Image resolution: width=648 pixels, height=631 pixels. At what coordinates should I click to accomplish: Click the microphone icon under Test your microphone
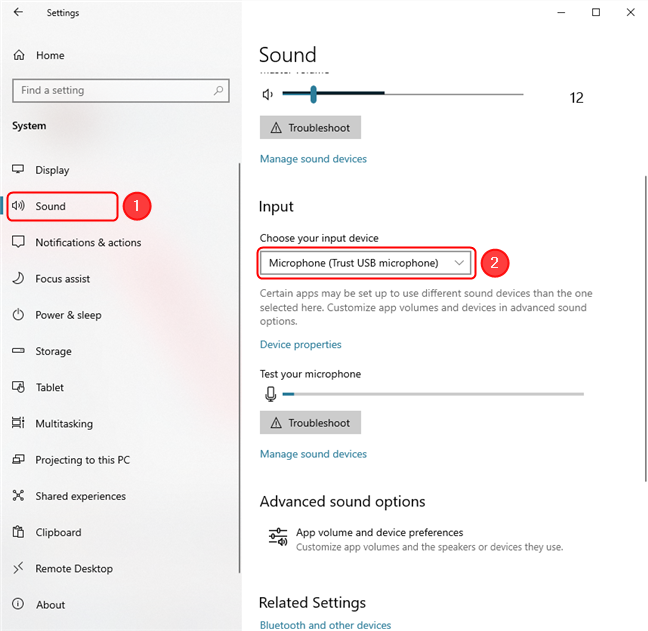(x=271, y=394)
